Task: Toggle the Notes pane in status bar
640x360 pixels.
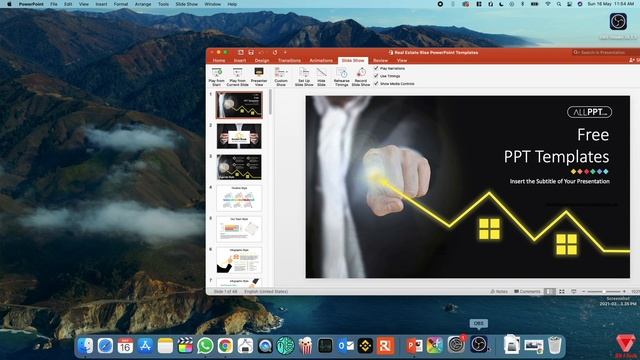Action: [499, 291]
